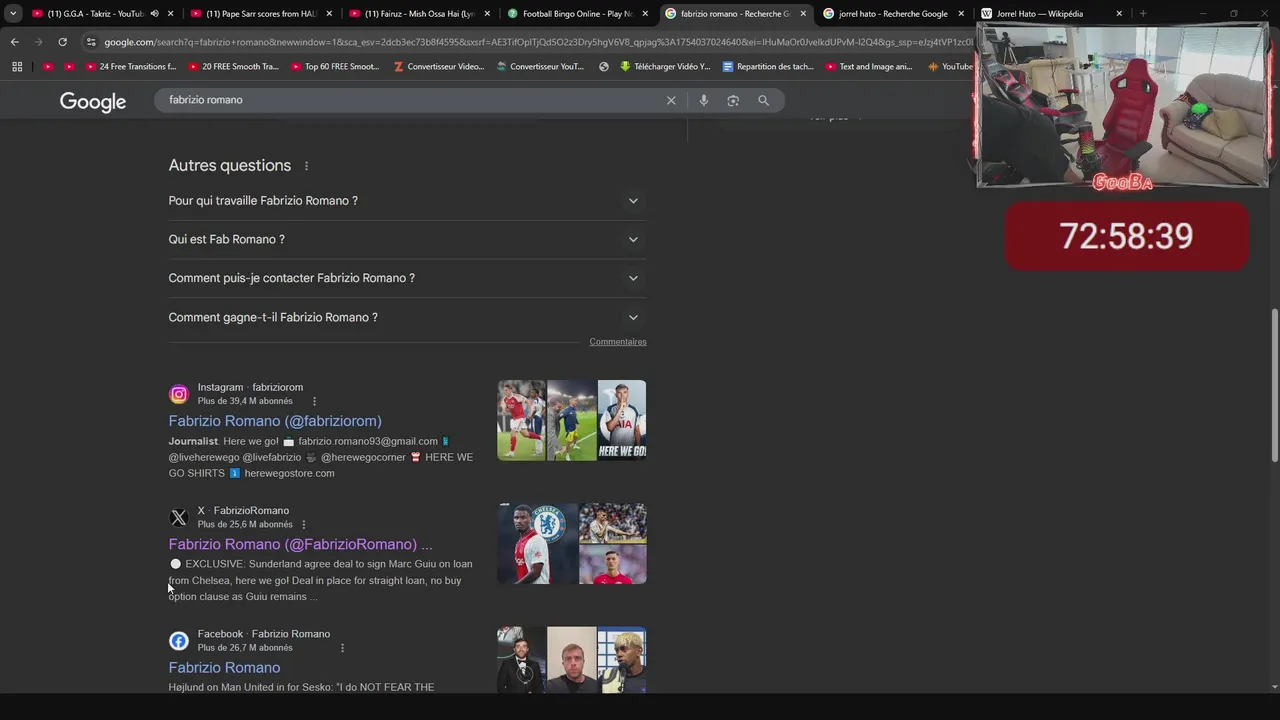Switch to jorrel hato Google search tab
1280x720 pixels.
tap(892, 14)
